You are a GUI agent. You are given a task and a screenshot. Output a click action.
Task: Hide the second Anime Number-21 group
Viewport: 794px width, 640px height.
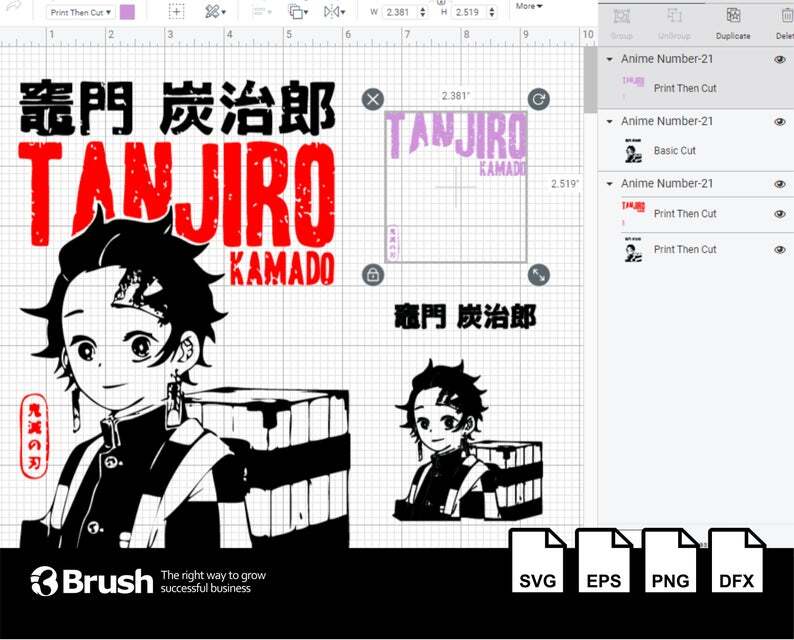780,122
